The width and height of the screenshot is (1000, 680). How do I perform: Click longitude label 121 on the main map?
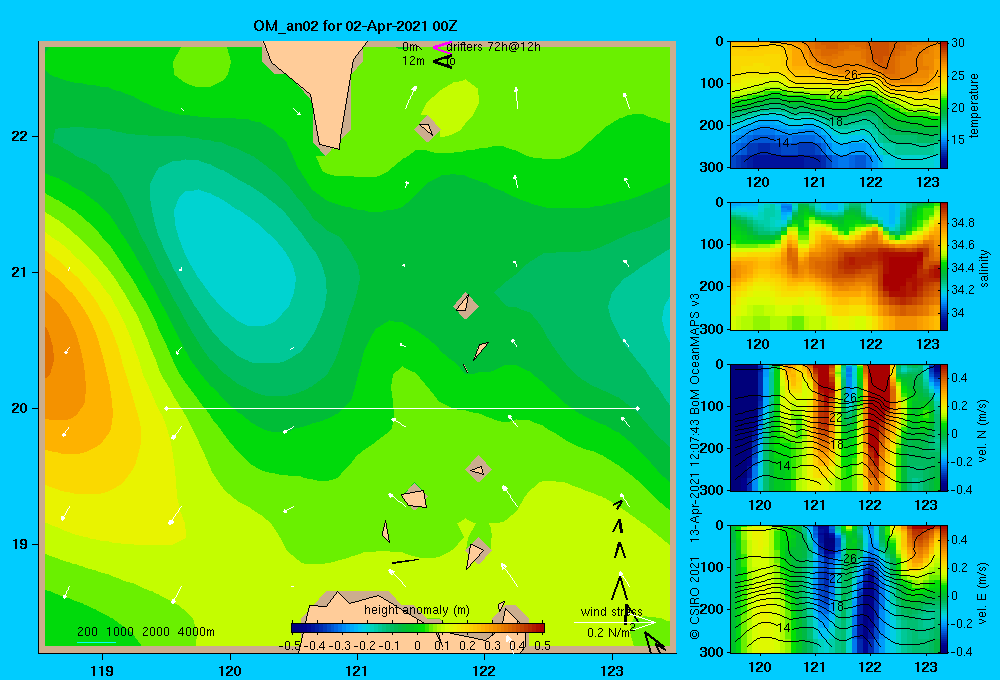tap(357, 670)
